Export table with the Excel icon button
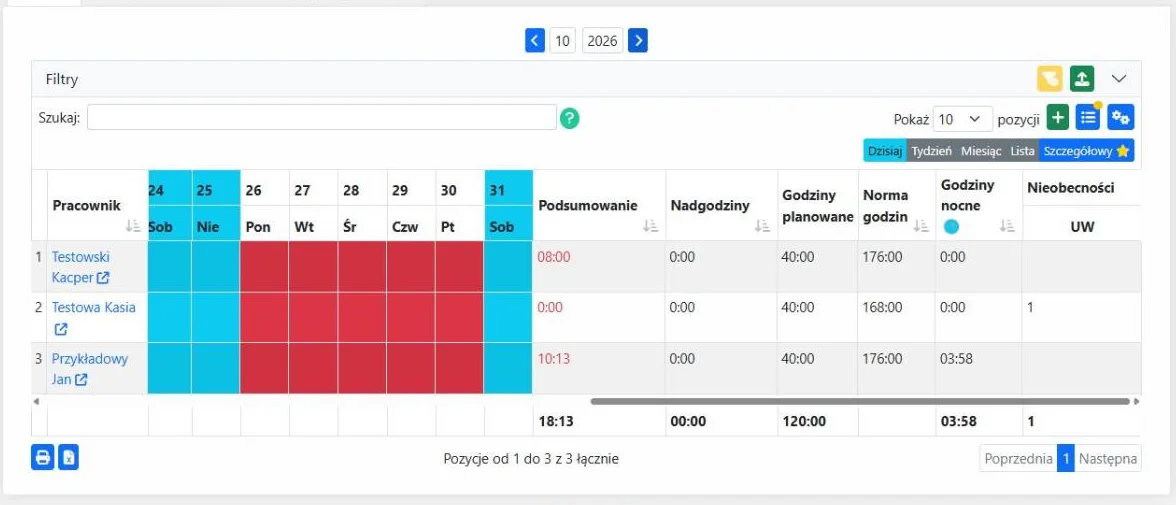Screen dimensions: 1176x505 68,458
